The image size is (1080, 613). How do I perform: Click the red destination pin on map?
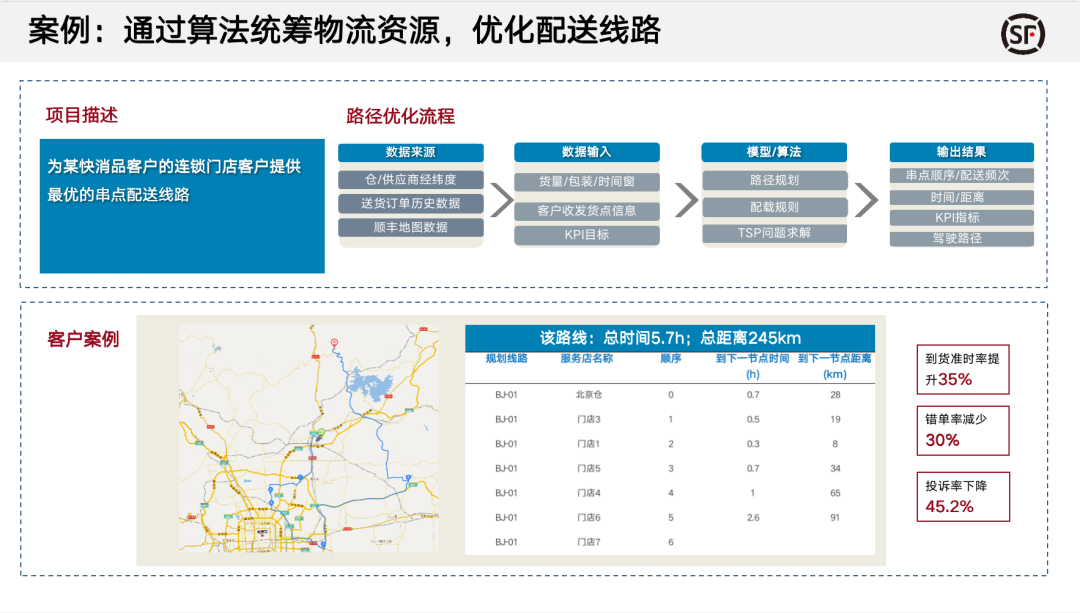tap(334, 342)
